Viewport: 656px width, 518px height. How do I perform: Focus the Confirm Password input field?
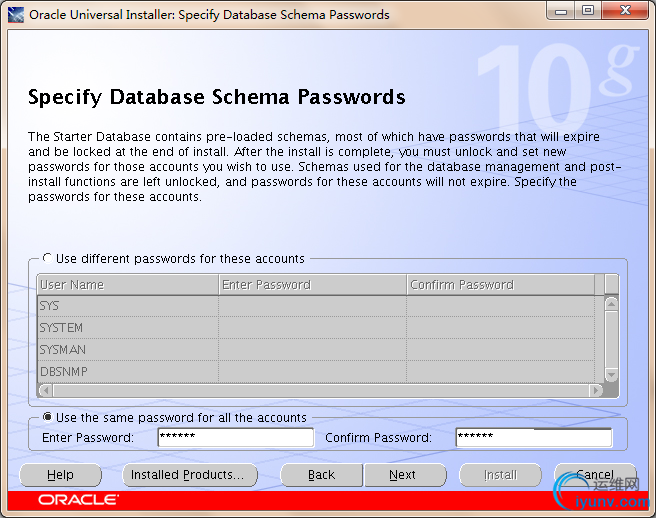(x=534, y=437)
